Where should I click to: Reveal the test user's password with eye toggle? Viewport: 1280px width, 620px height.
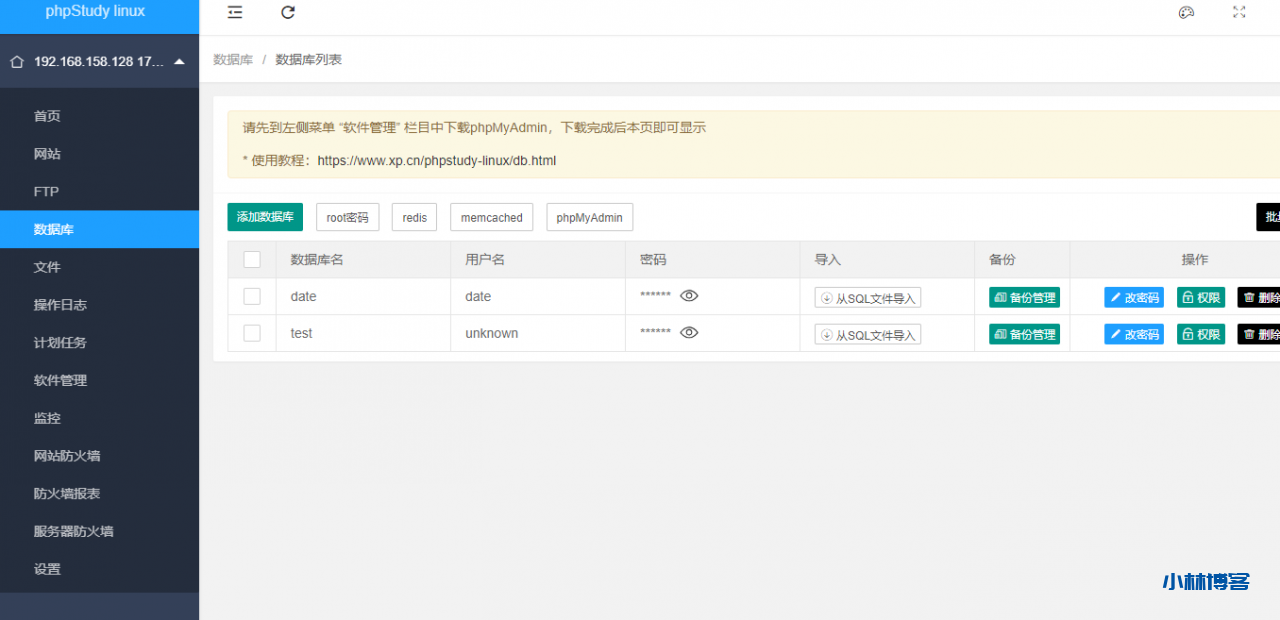(689, 332)
